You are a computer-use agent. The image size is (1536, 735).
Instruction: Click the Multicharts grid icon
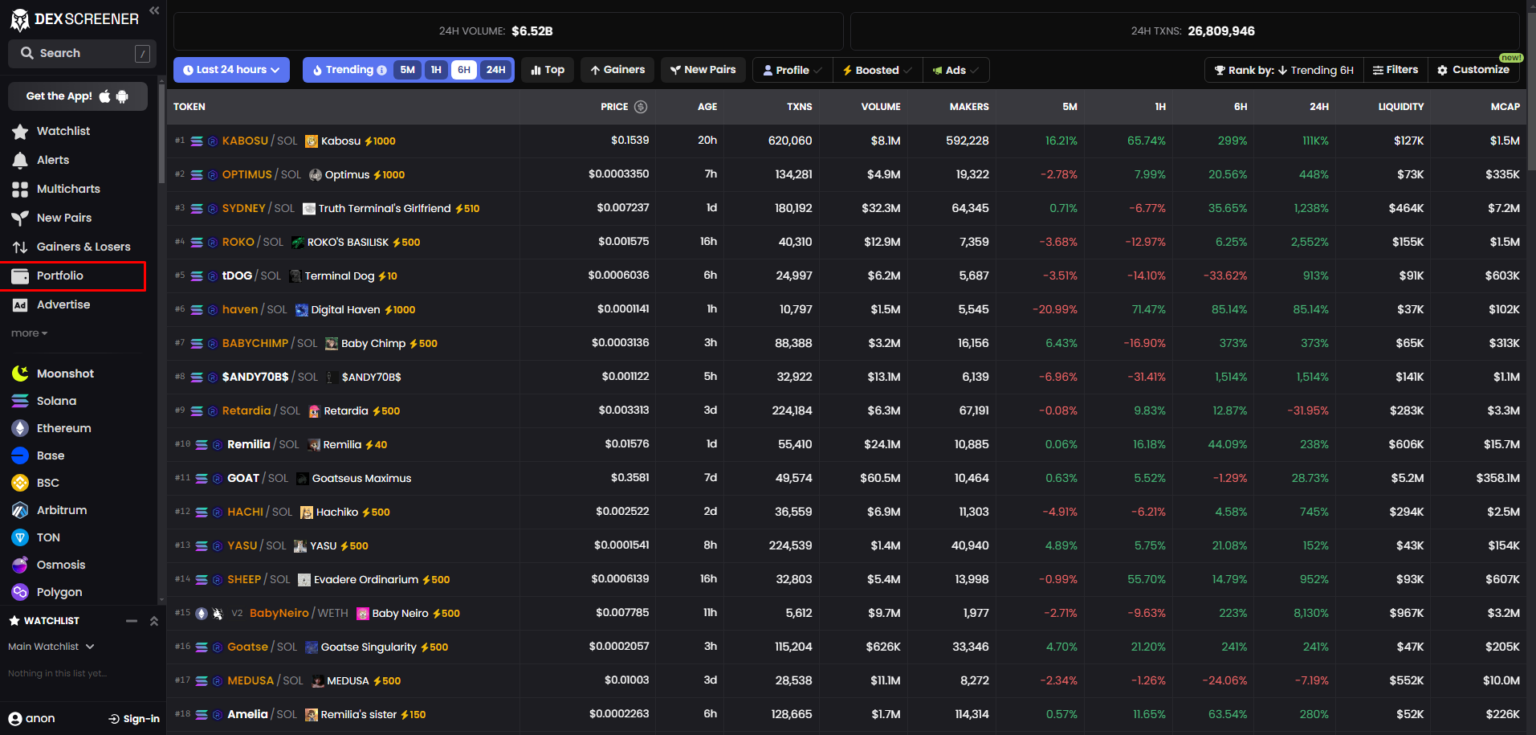(19, 189)
